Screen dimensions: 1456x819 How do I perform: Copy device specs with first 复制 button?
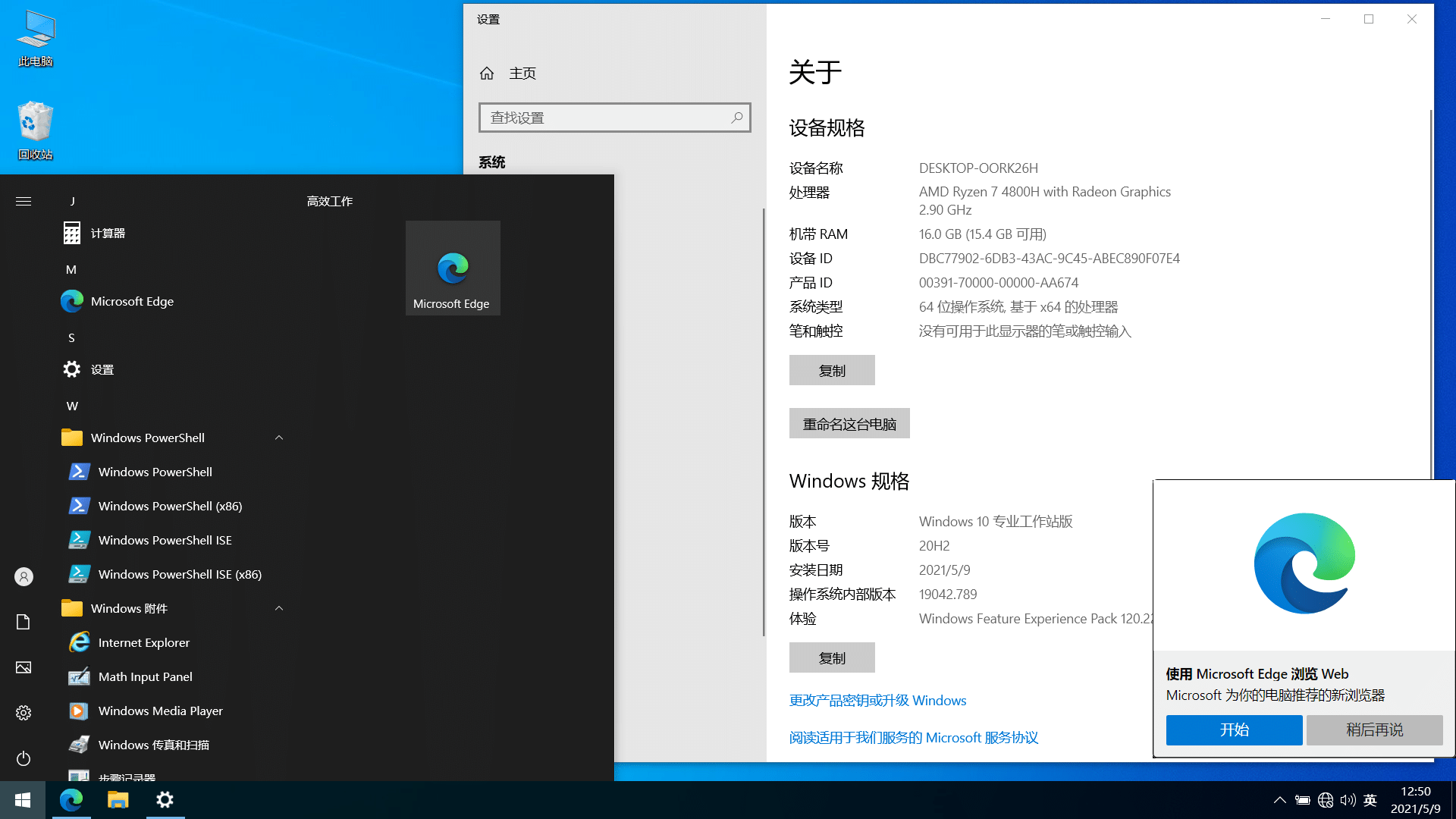tap(832, 370)
